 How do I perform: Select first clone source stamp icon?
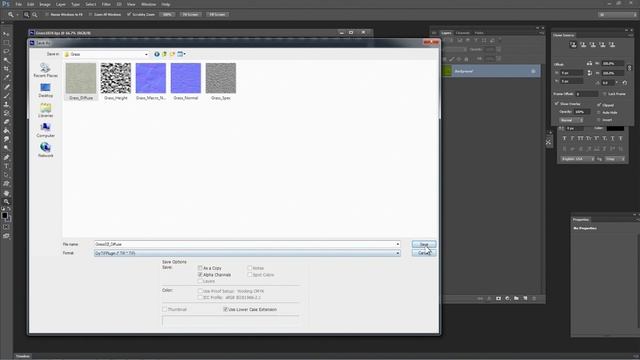[573, 45]
